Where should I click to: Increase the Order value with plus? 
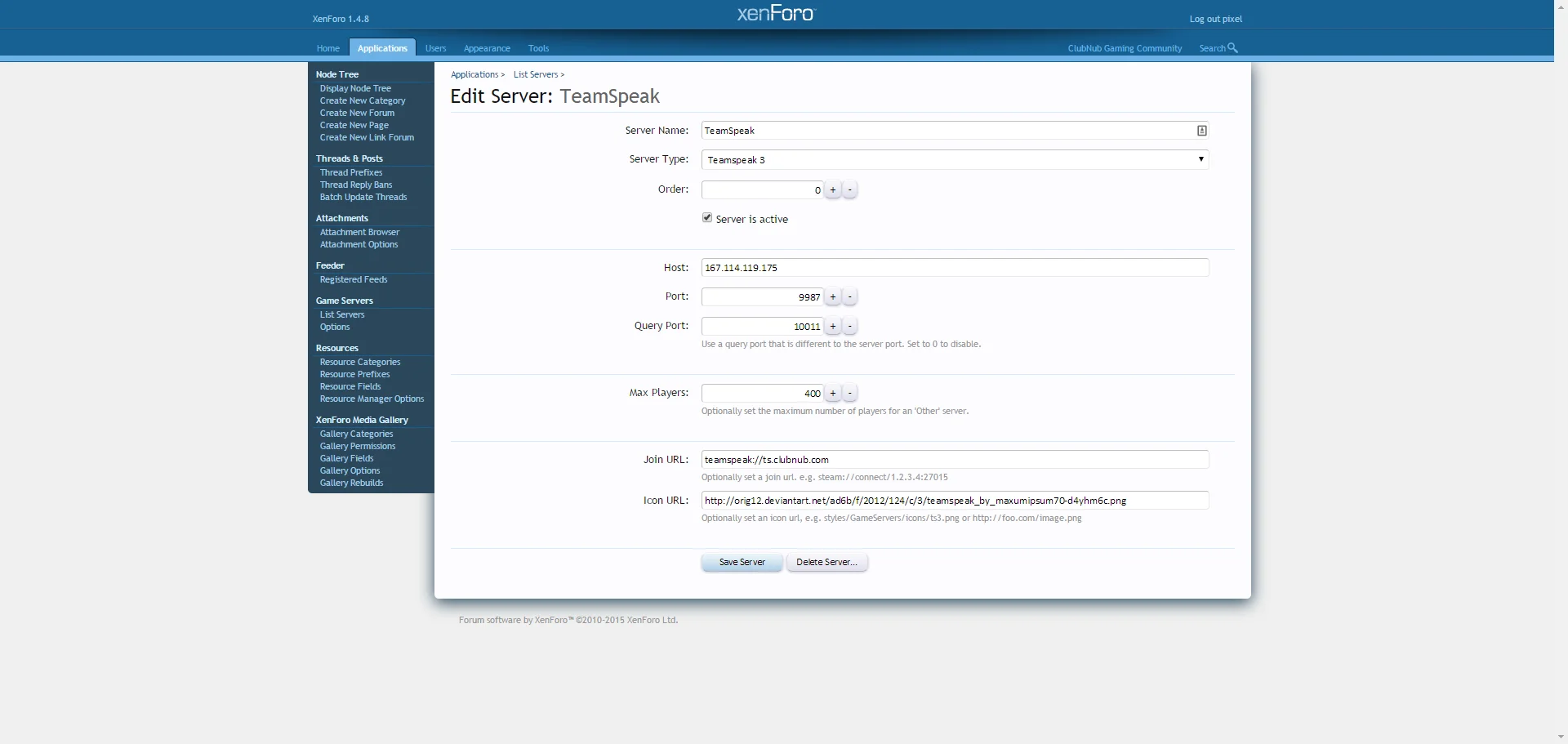(x=833, y=190)
